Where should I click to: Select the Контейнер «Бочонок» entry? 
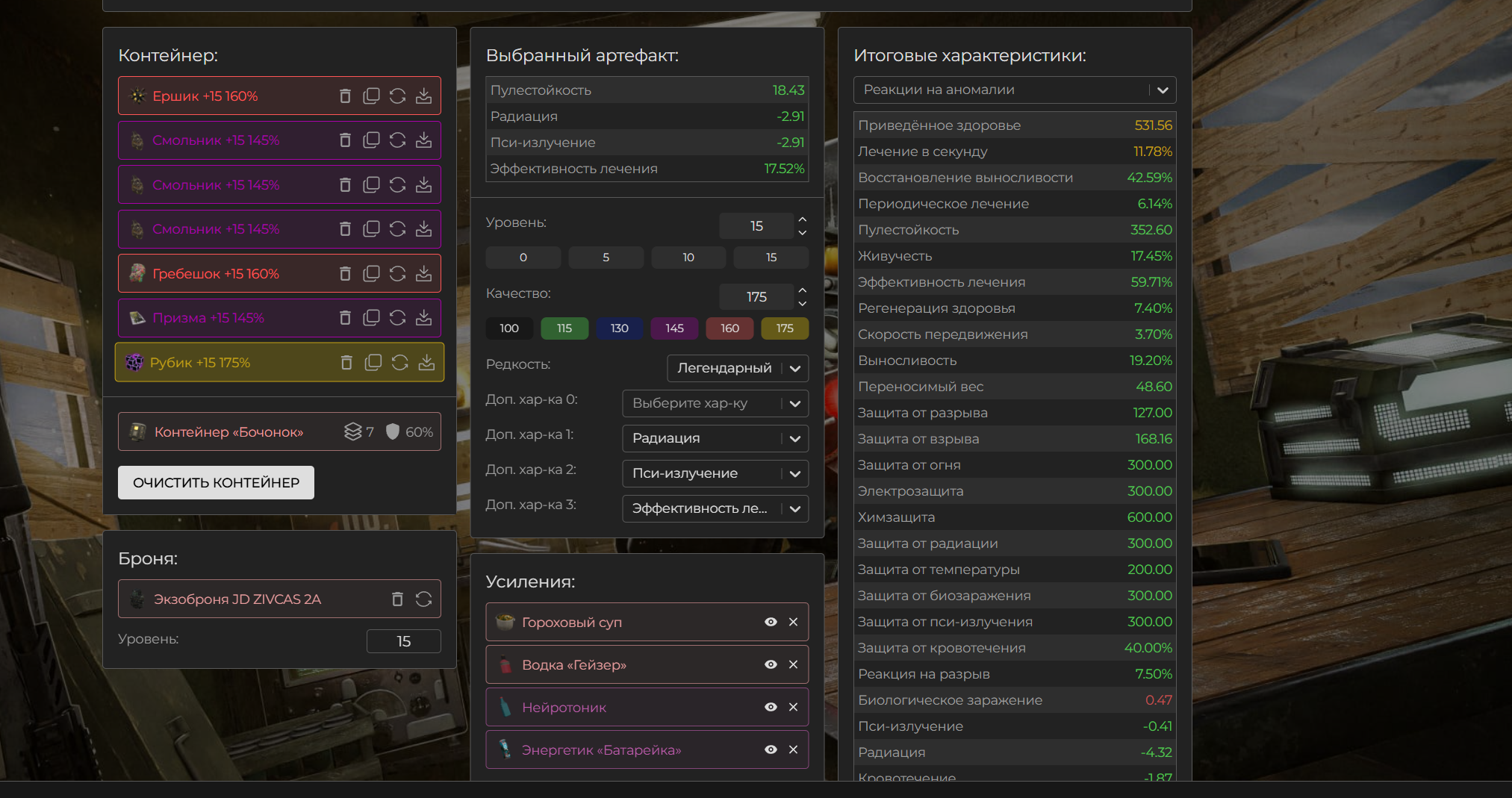228,432
